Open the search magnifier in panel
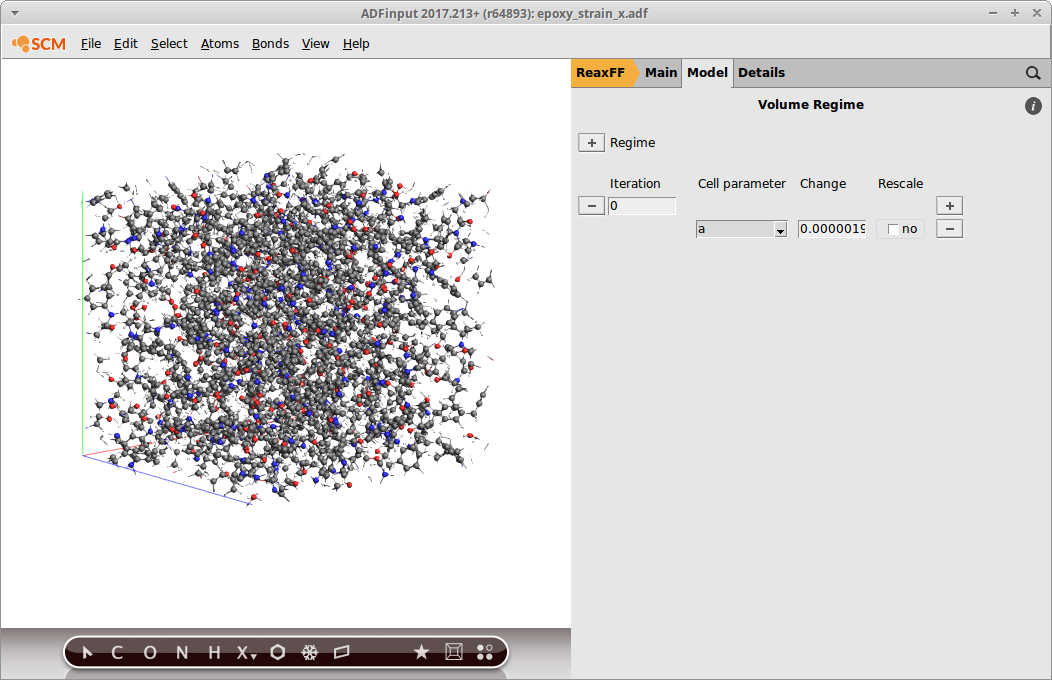This screenshot has height=680, width=1052. 1033,73
